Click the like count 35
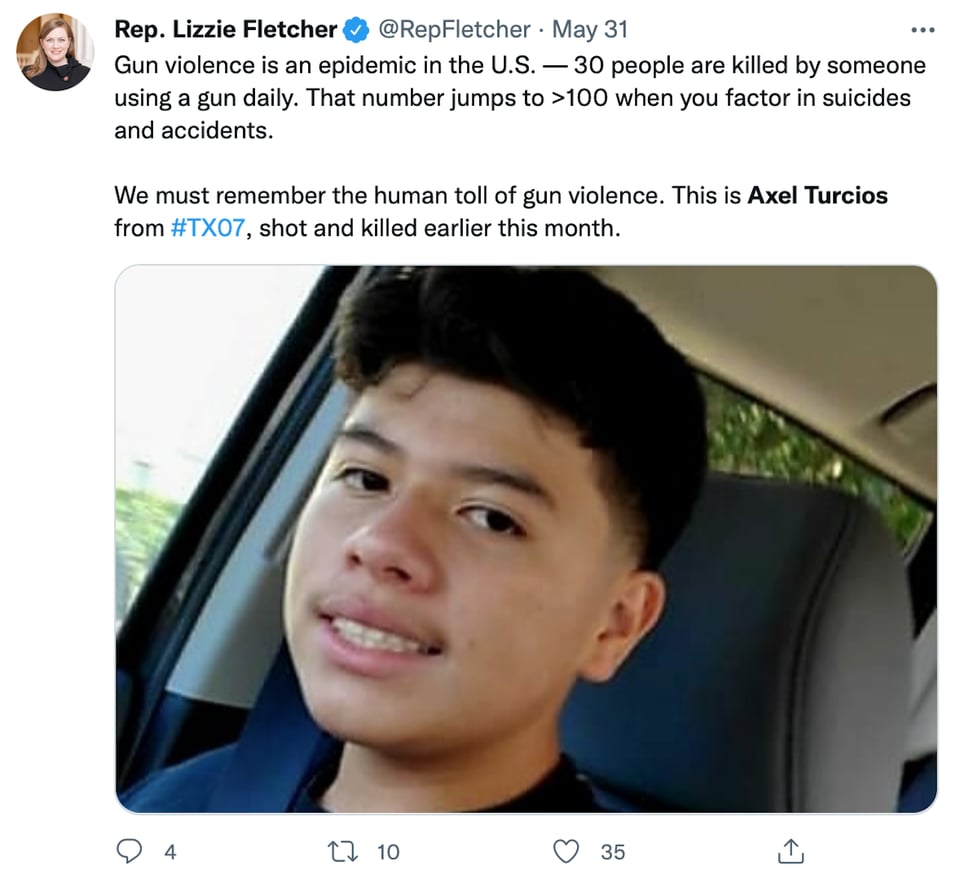The image size is (960, 870). click(x=613, y=852)
